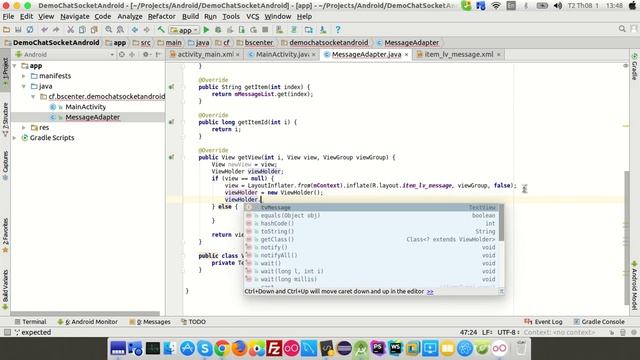This screenshot has width=640, height=360.
Task: Open the TODO tool window
Action: coord(193,322)
